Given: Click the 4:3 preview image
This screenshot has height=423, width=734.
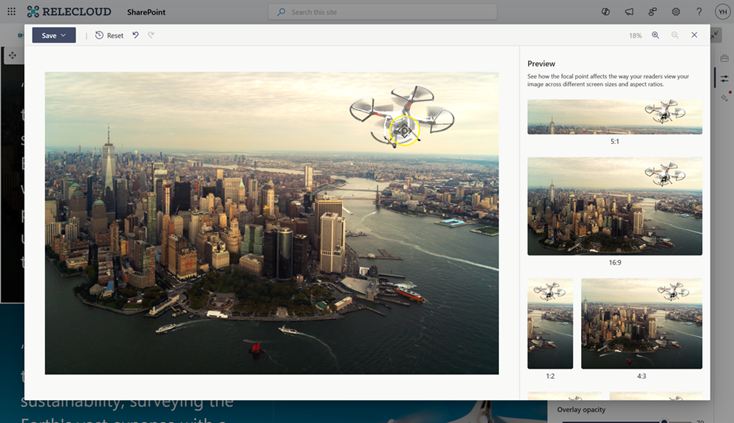Looking at the screenshot, I should click(641, 323).
